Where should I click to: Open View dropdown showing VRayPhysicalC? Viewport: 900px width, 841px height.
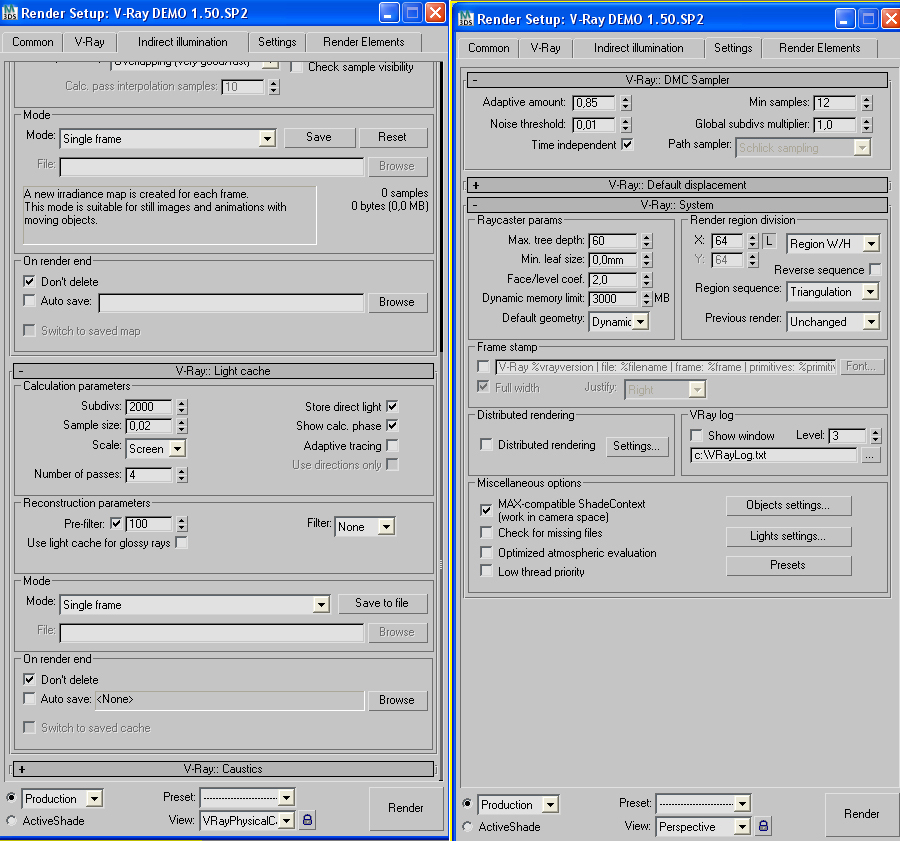point(287,820)
